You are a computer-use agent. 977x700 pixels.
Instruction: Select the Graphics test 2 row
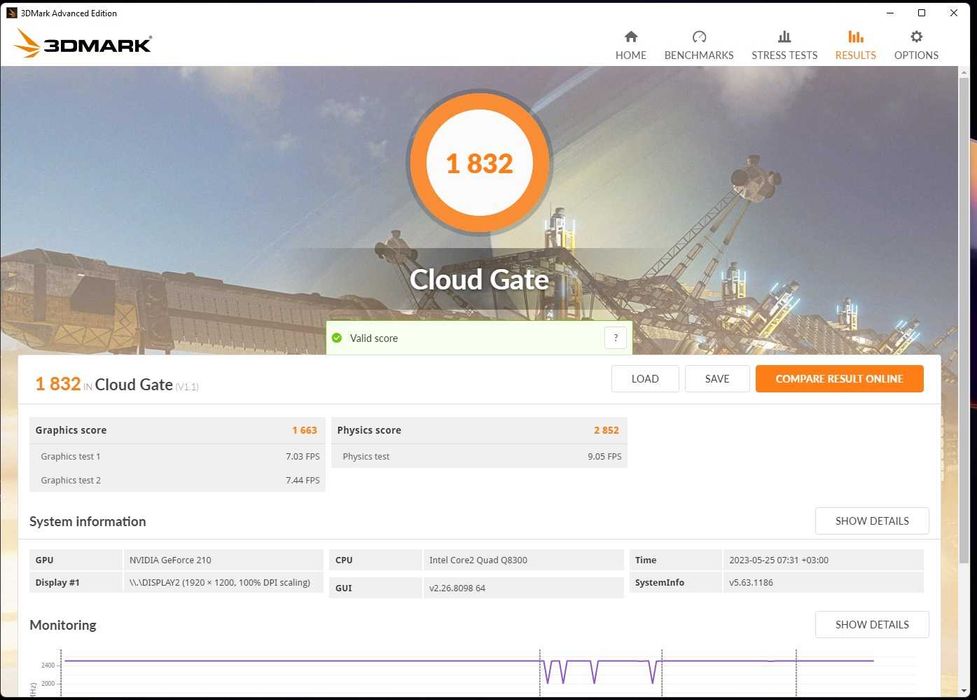(177, 480)
